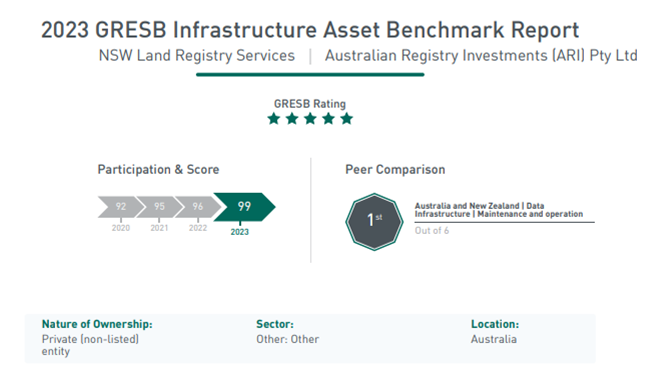
Task: Click Australian Registry Investments (ARI) Pty Ltd
Action: pyautogui.click(x=481, y=56)
